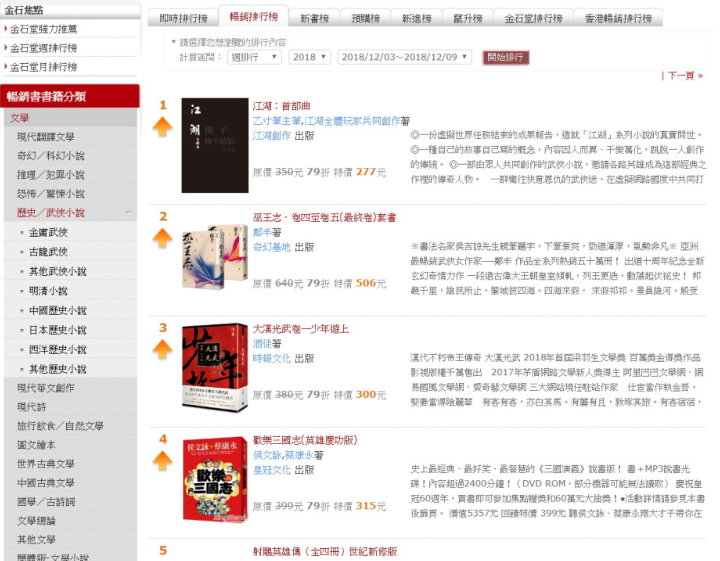Open 金石堂強力推薦 in sidebar
Image resolution: width=720 pixels, height=561 pixels.
pyautogui.click(x=44, y=29)
